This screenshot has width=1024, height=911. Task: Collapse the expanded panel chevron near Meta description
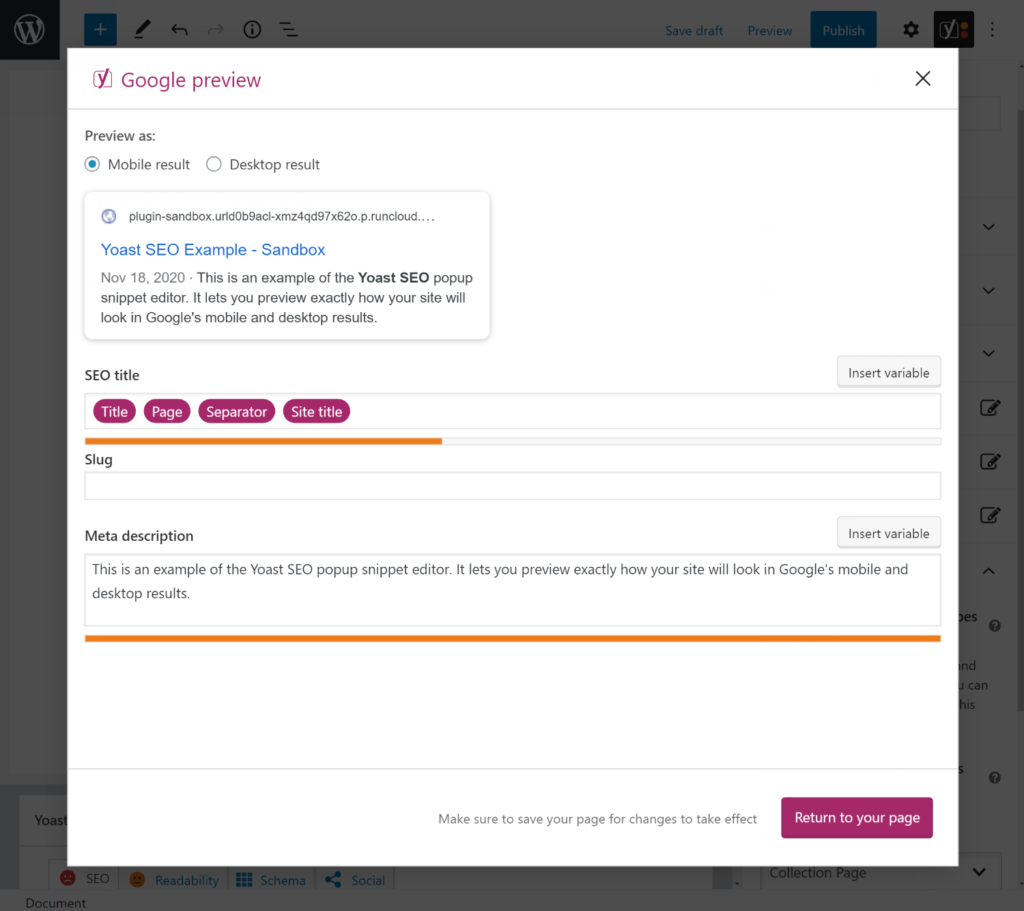pyautogui.click(x=988, y=570)
